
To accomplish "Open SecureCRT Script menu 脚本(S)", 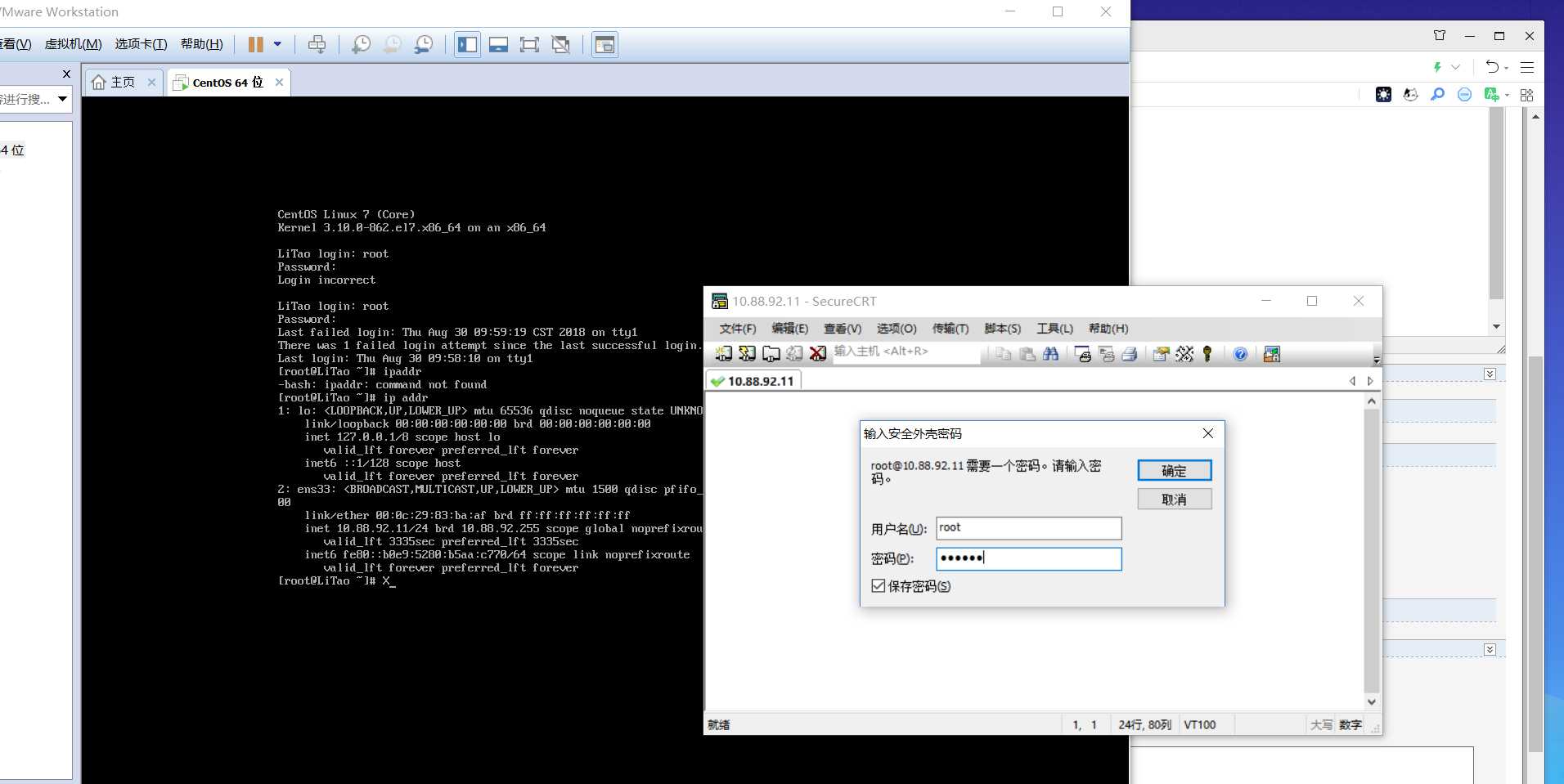I will 1003,329.
